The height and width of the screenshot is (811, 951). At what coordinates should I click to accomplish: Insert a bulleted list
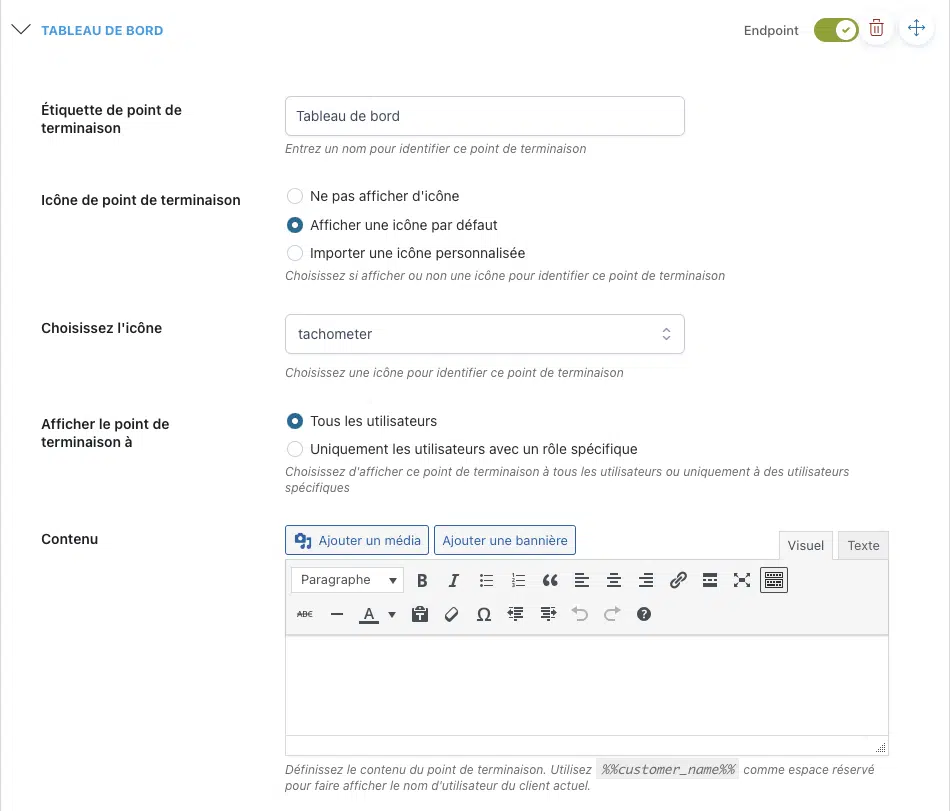(486, 580)
